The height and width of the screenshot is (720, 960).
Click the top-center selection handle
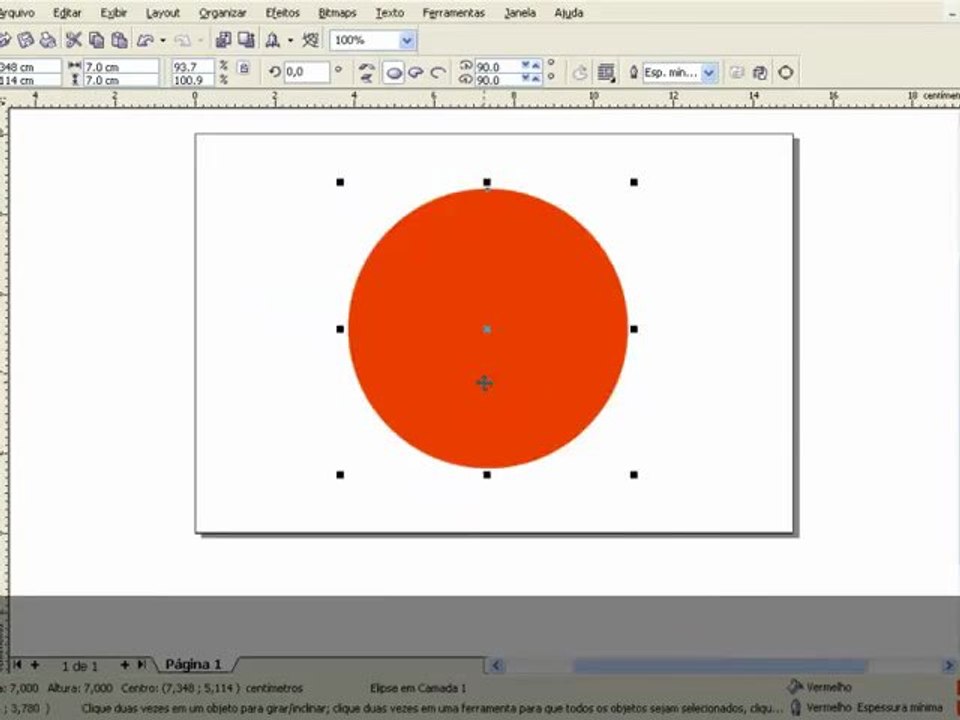(487, 182)
